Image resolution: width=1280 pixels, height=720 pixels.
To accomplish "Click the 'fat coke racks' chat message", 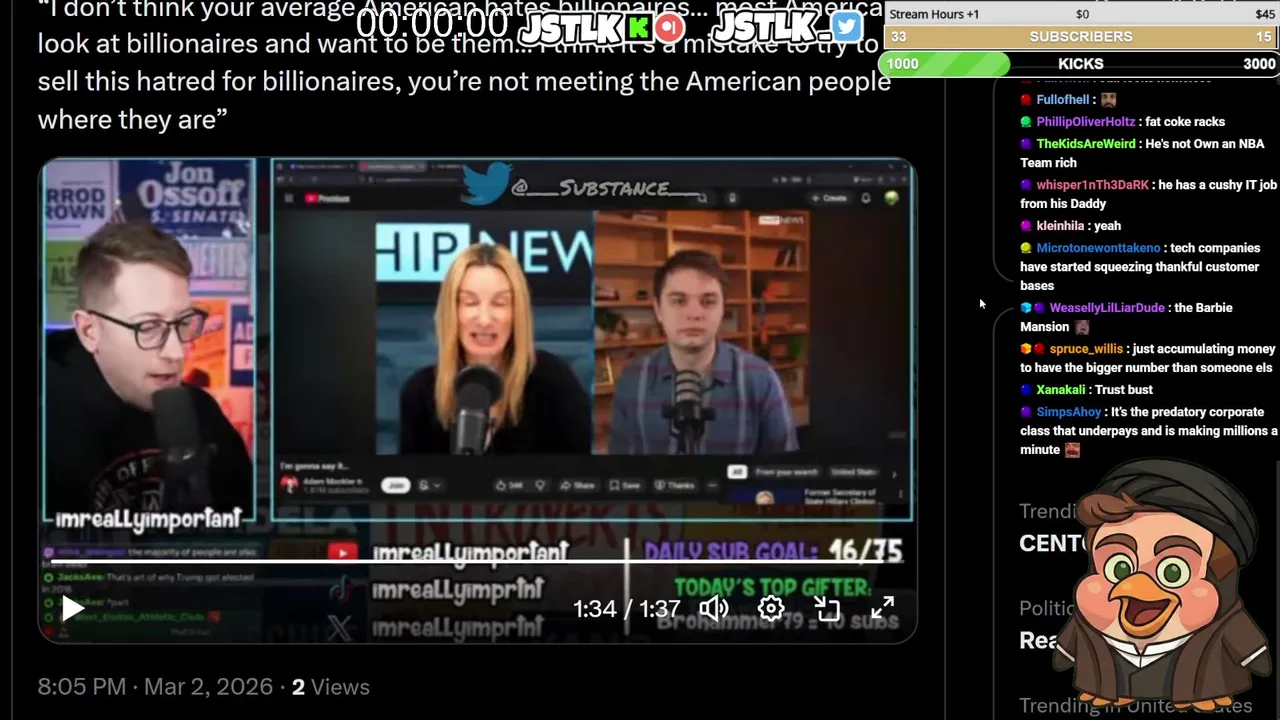I will [1185, 122].
